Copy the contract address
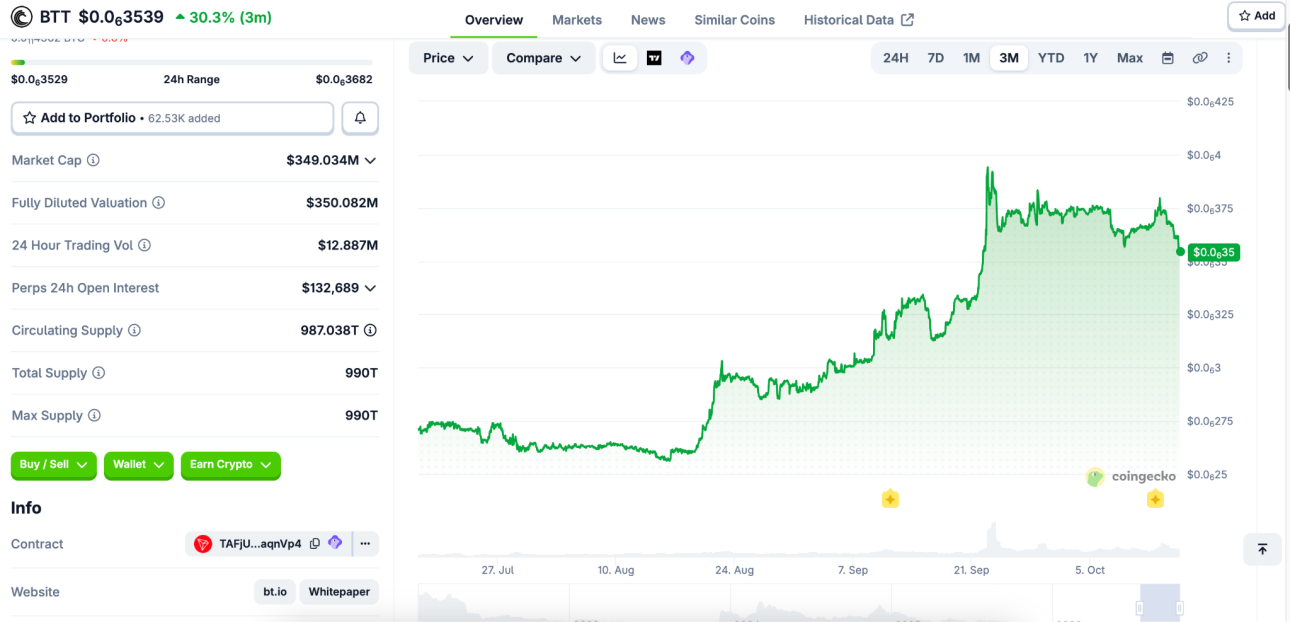 coord(315,544)
